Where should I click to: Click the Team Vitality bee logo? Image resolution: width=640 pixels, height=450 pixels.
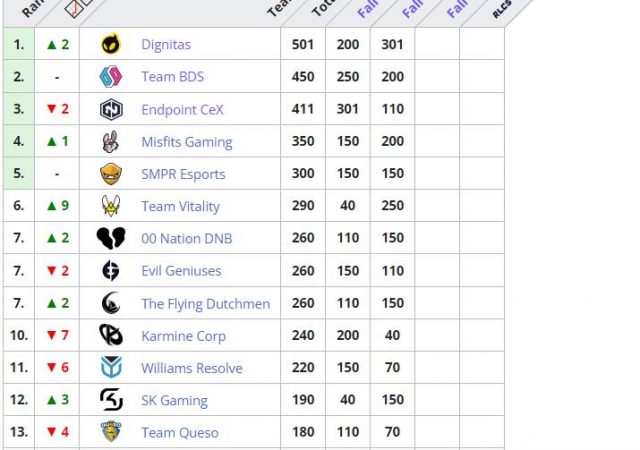(111, 206)
